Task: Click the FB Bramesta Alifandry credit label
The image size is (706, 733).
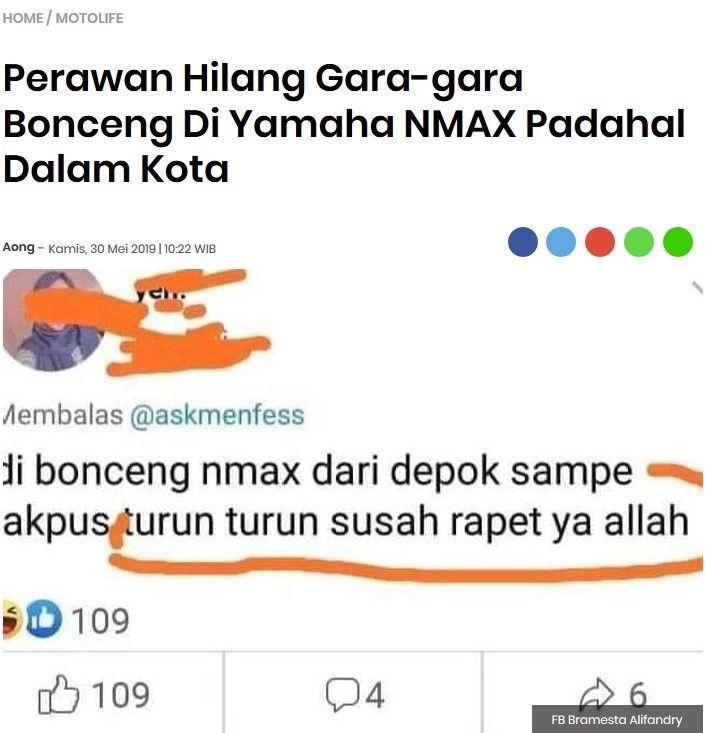Action: (617, 719)
